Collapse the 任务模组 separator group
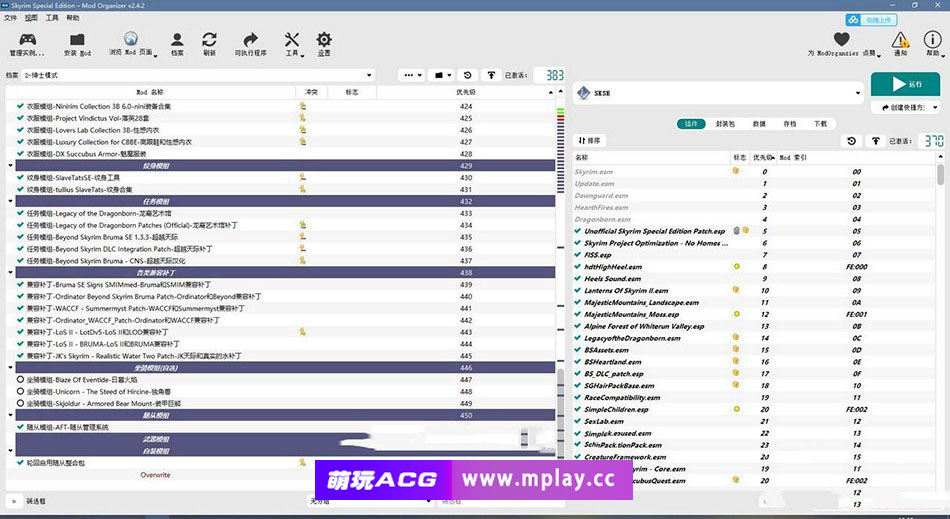 [x=11, y=201]
